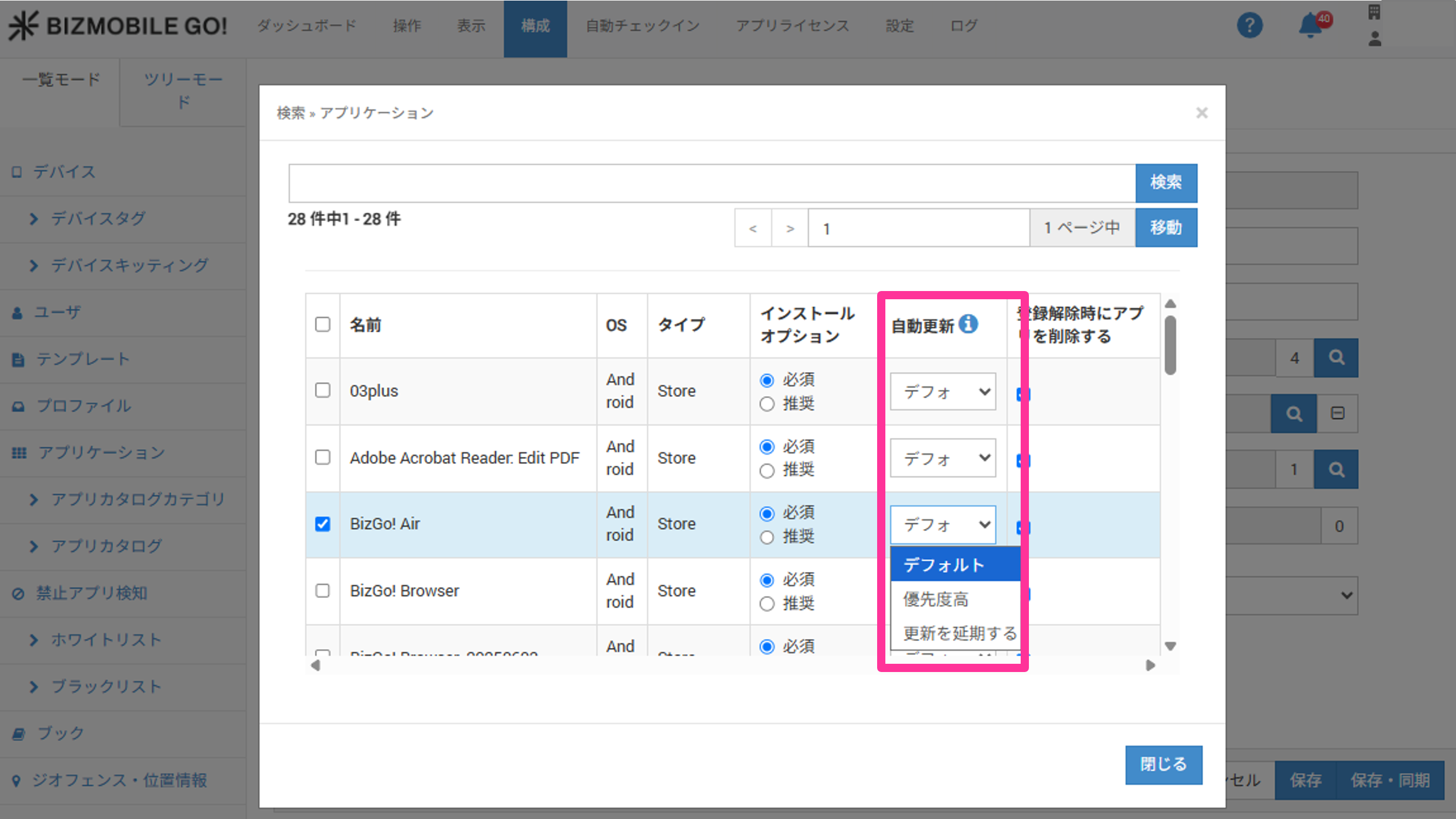The image size is (1456, 819).
Task: Choose 優先度高 from the dropdown list
Action: [935, 599]
